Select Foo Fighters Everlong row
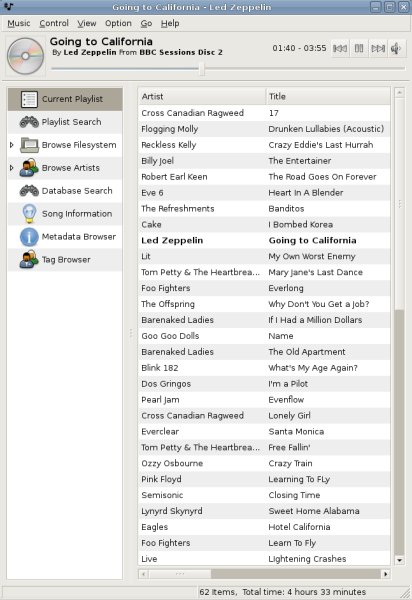Screen dimensions: 412x600 pyautogui.click(x=264, y=288)
